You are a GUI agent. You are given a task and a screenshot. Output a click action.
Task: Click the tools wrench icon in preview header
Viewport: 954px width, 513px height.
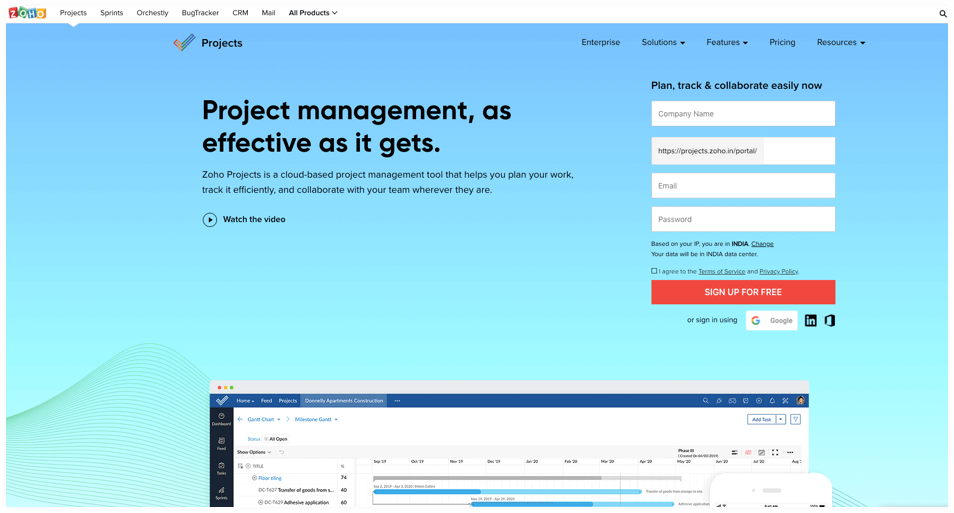click(x=785, y=401)
